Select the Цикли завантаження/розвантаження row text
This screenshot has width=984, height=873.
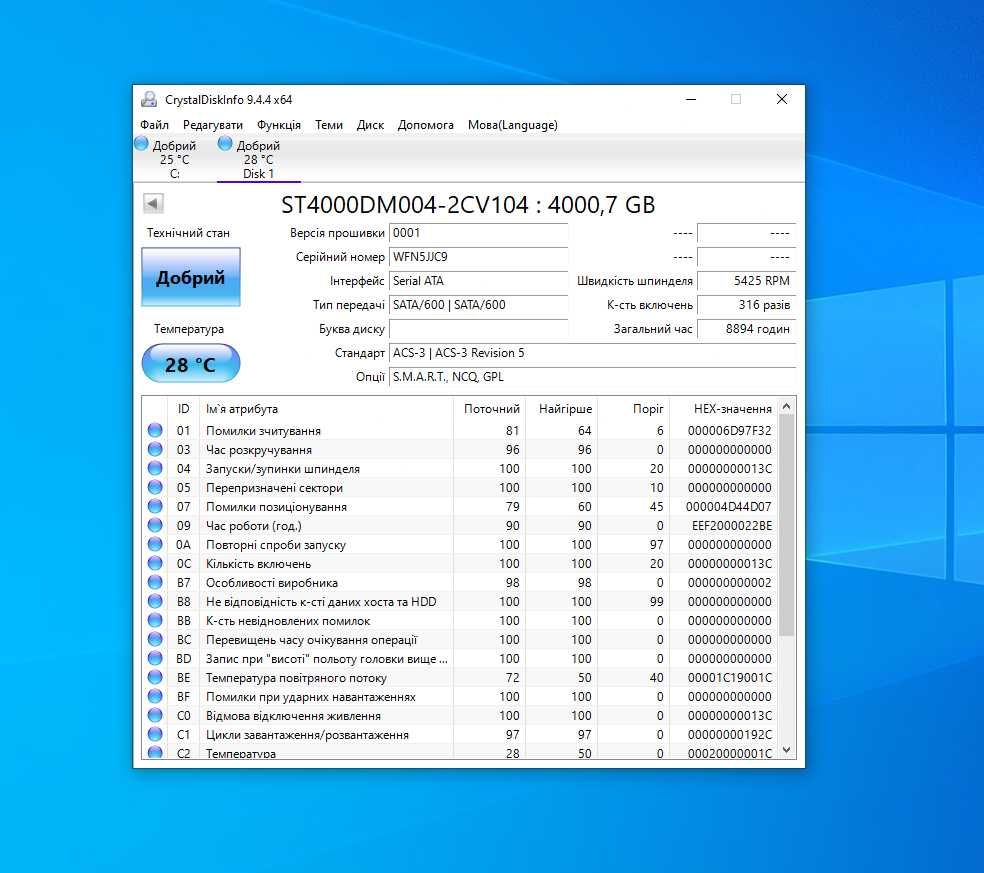pyautogui.click(x=308, y=735)
